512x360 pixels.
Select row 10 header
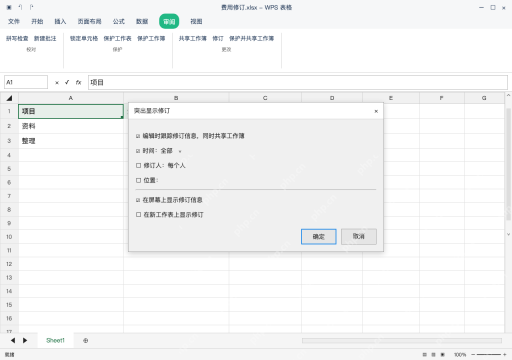pos(9,237)
